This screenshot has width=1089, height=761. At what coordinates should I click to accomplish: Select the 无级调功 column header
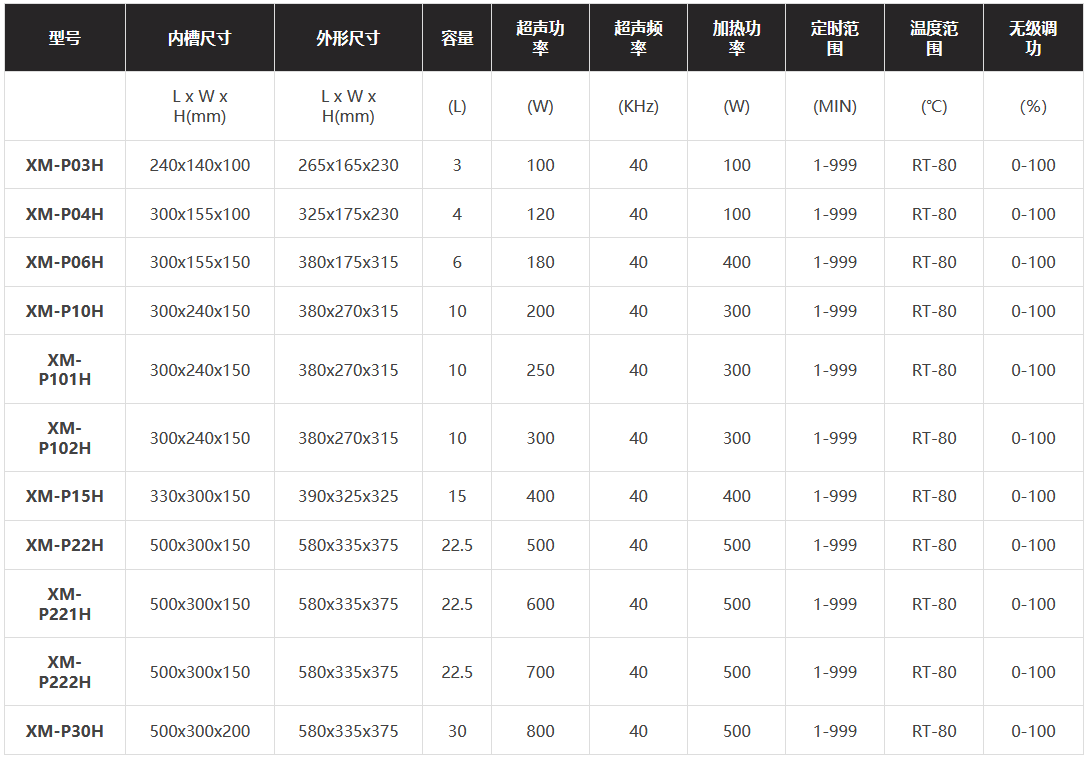click(1033, 38)
